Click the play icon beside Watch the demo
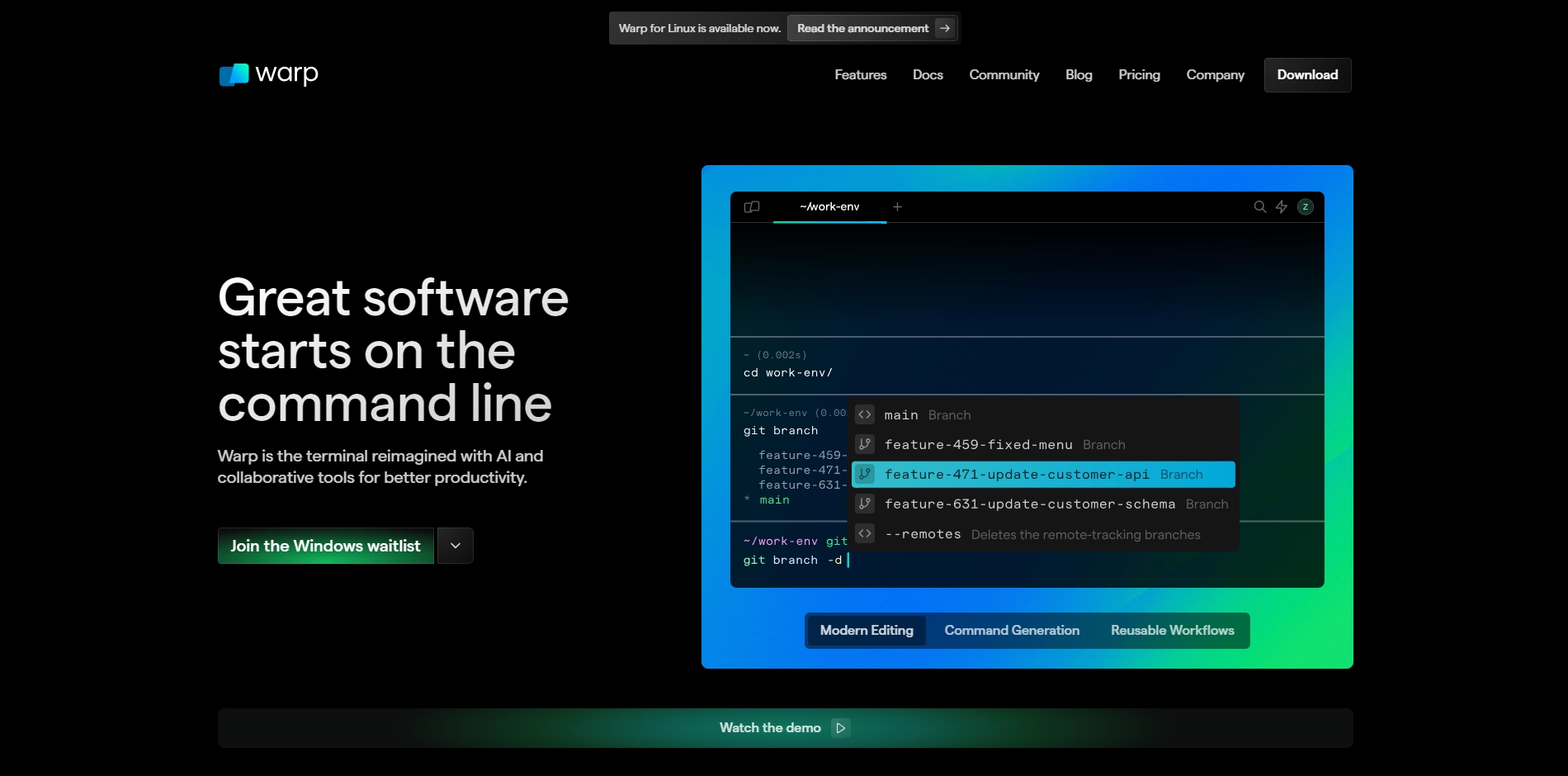 pos(840,728)
